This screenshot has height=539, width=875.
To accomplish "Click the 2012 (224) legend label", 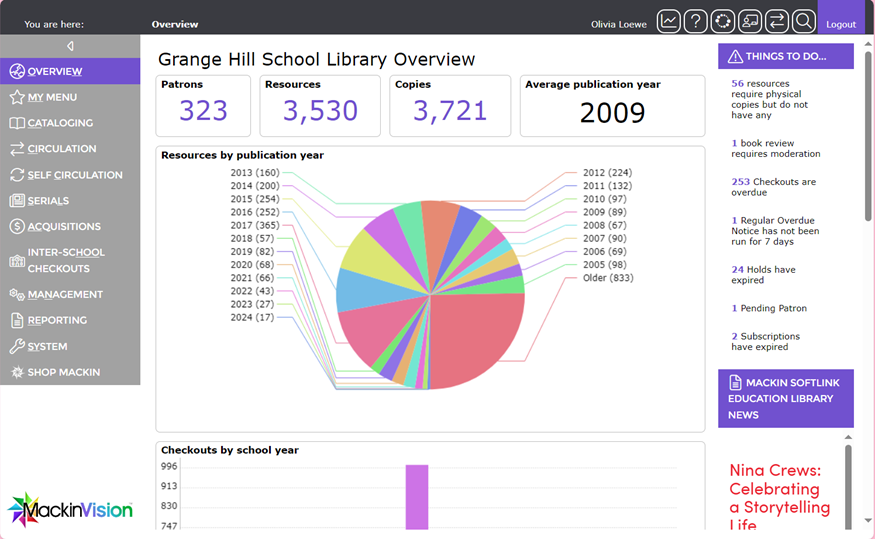I will pos(607,172).
